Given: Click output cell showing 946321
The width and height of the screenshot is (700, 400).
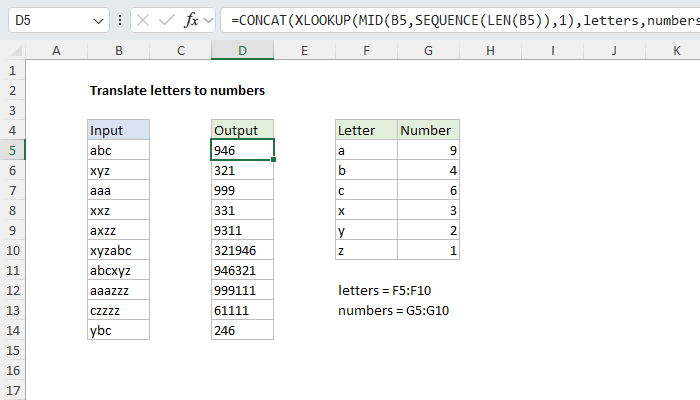Looking at the screenshot, I should tap(242, 271).
